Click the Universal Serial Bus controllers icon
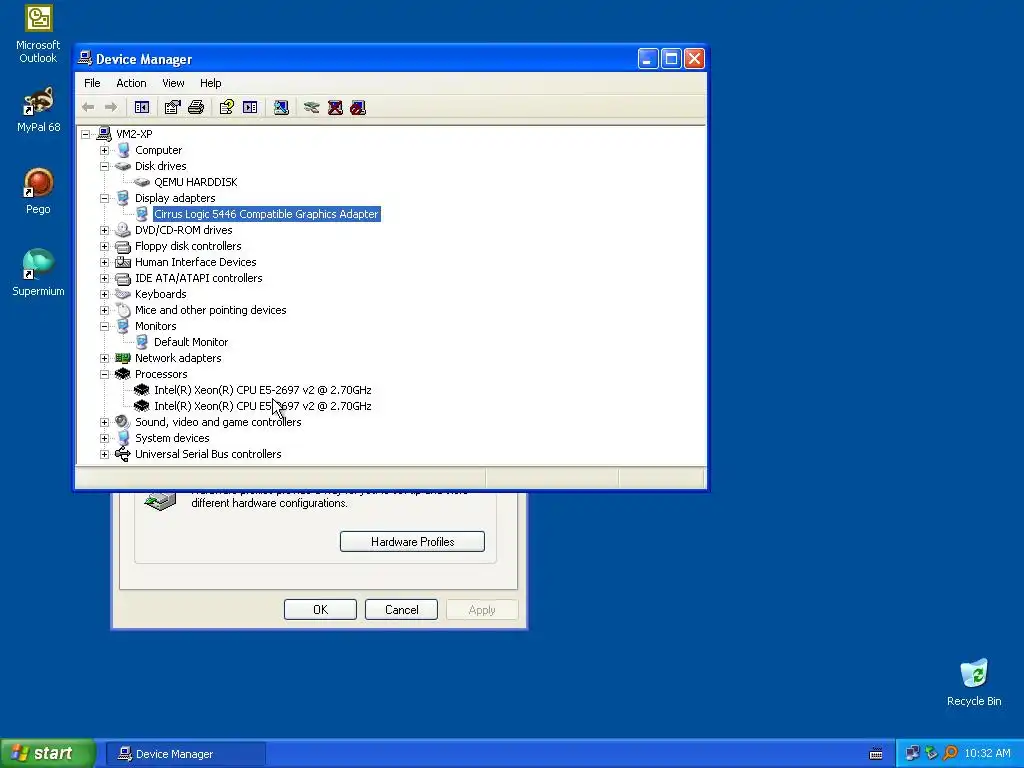 point(123,455)
